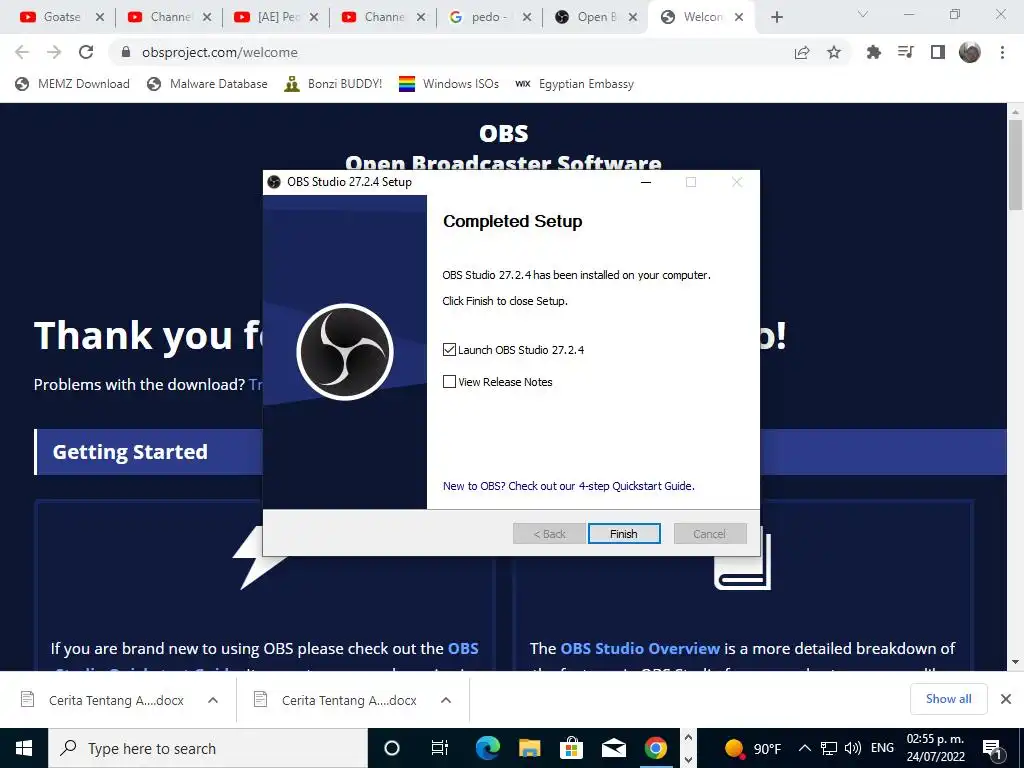This screenshot has width=1024, height=768.
Task: Open the Chrome three-dot menu
Action: point(1002,52)
